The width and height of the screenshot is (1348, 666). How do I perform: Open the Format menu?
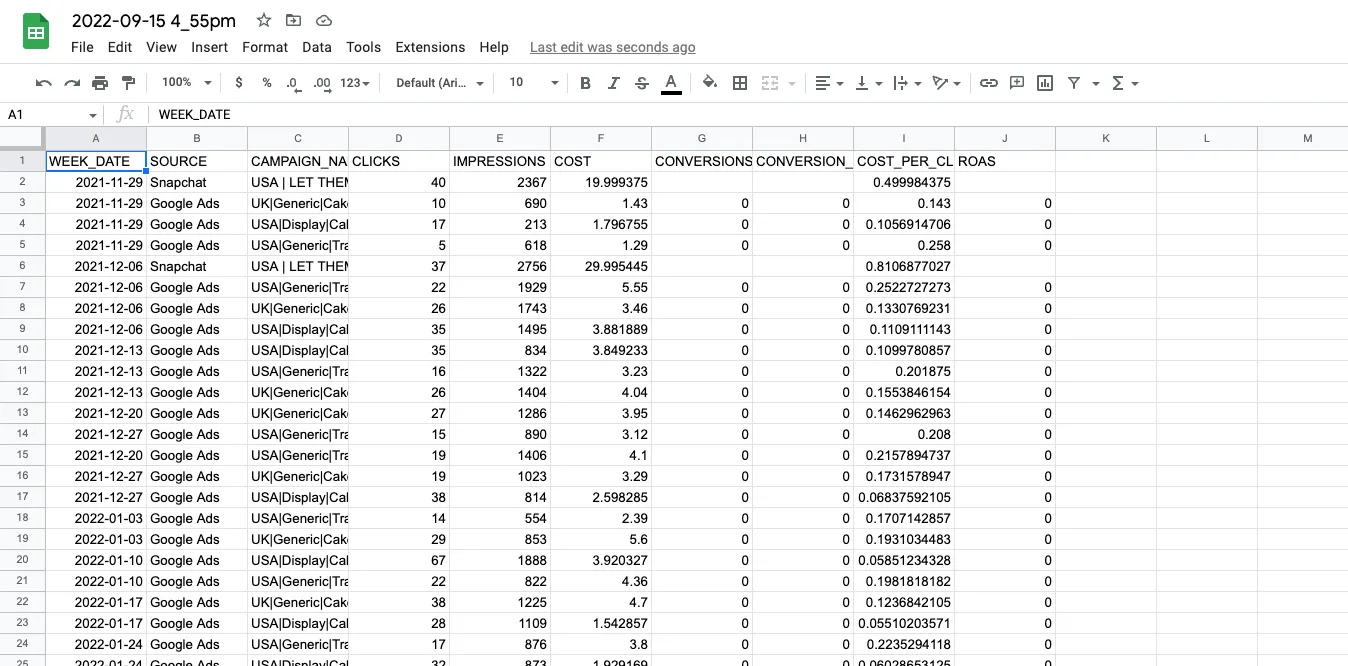(x=265, y=47)
